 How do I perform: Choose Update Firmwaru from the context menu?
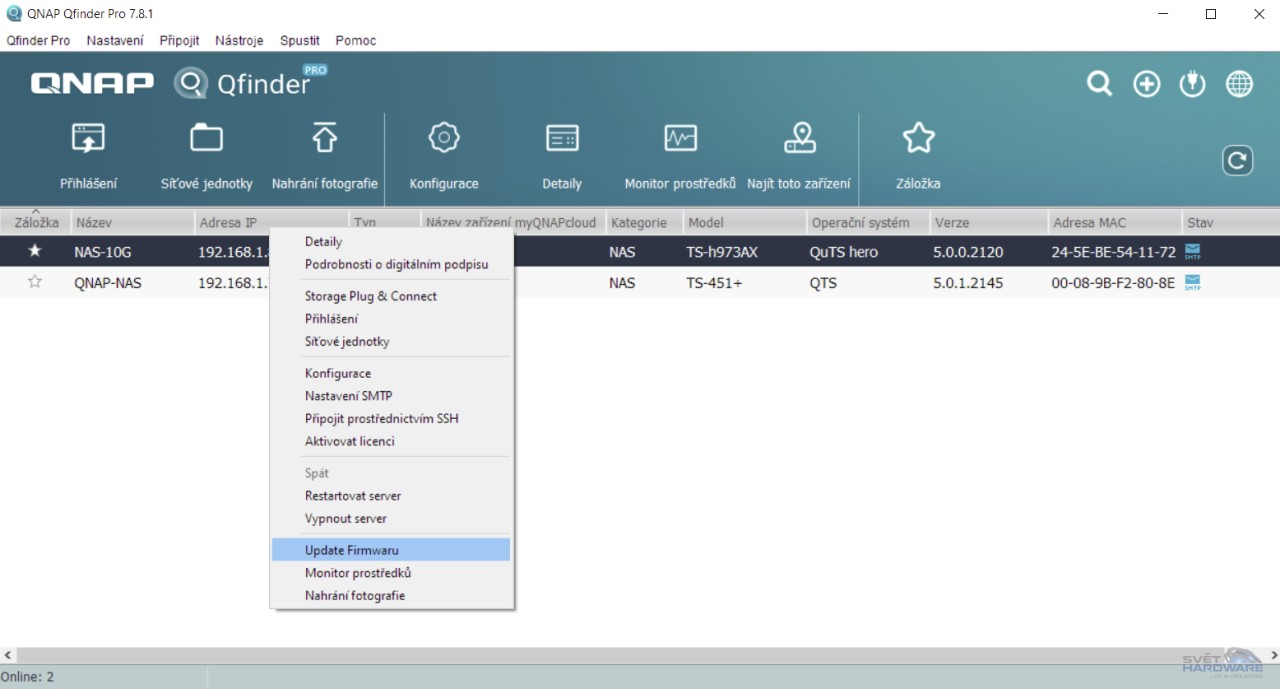[x=352, y=549]
